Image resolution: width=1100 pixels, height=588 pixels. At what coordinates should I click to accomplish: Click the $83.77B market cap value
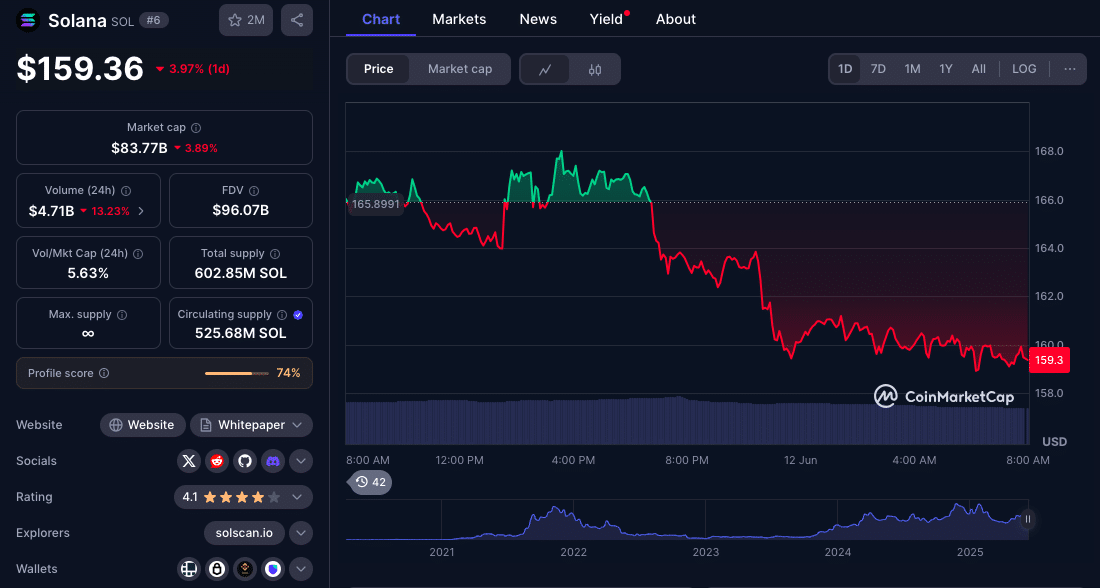pyautogui.click(x=139, y=148)
